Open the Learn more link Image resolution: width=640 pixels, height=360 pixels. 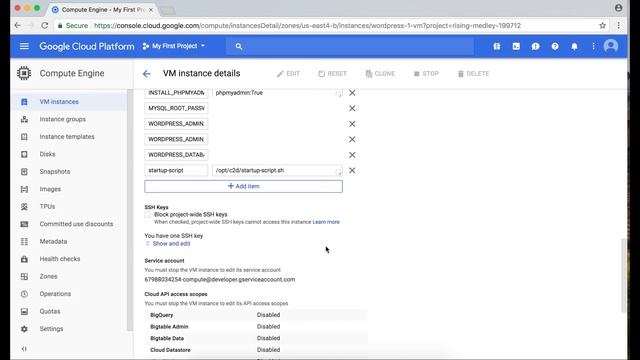coord(326,222)
